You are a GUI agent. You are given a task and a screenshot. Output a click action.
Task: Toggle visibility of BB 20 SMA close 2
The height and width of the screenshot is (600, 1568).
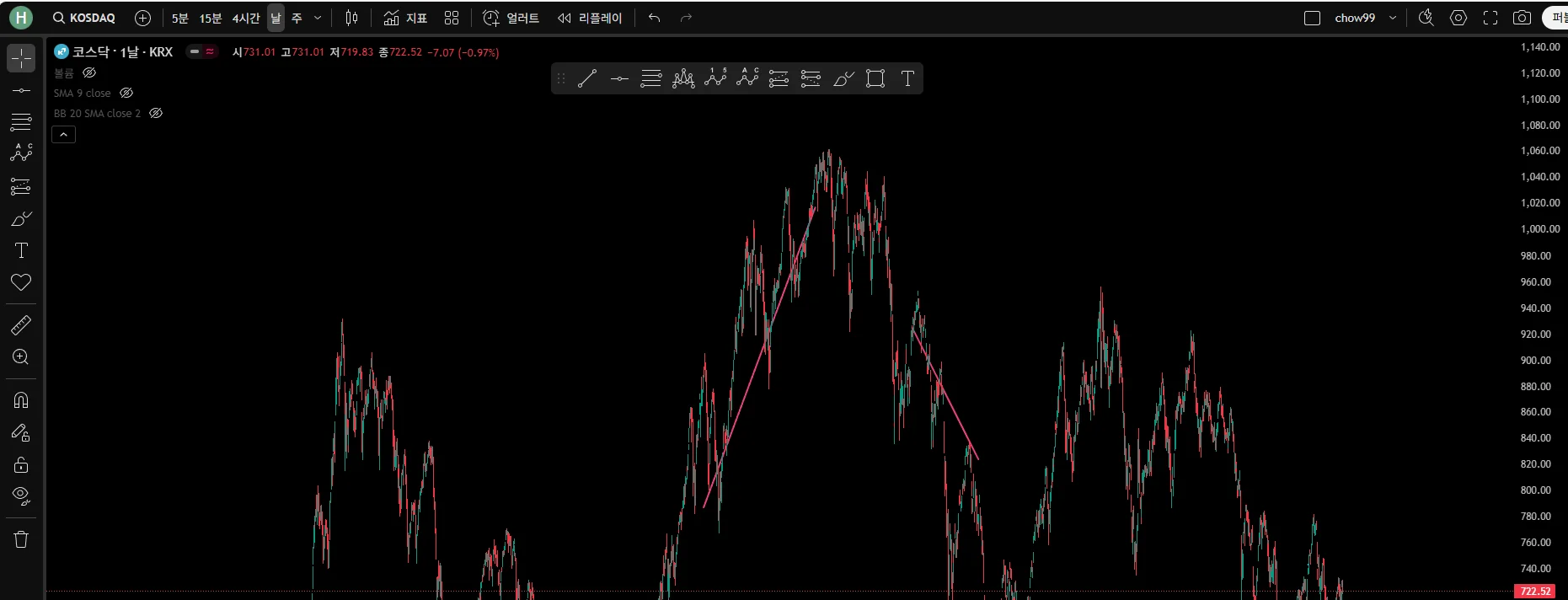tap(156, 114)
